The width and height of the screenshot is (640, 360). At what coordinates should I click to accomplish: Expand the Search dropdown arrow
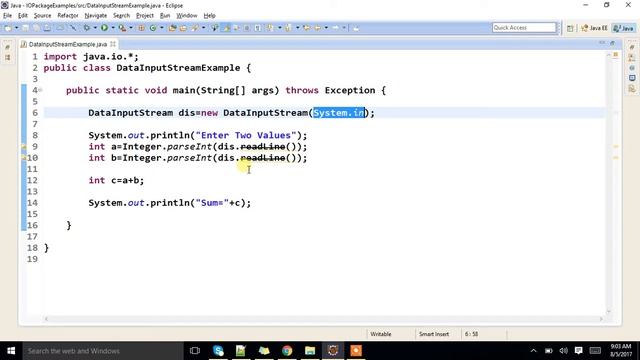pyautogui.click(x=203, y=28)
